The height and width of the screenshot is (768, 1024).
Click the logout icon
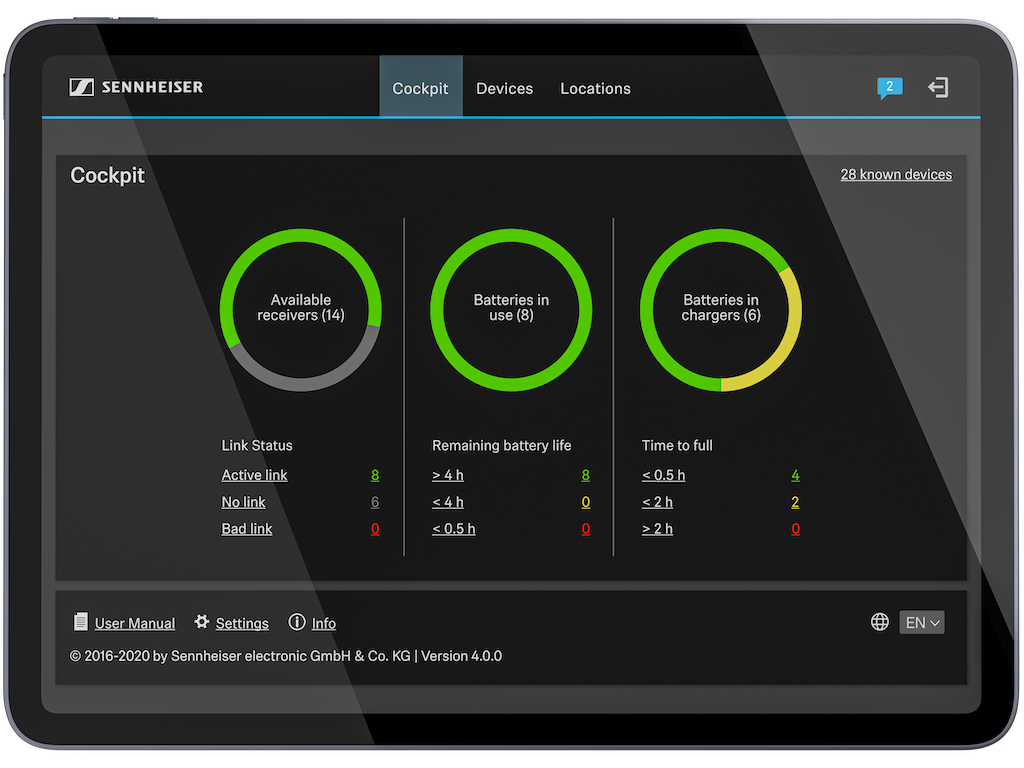click(938, 88)
